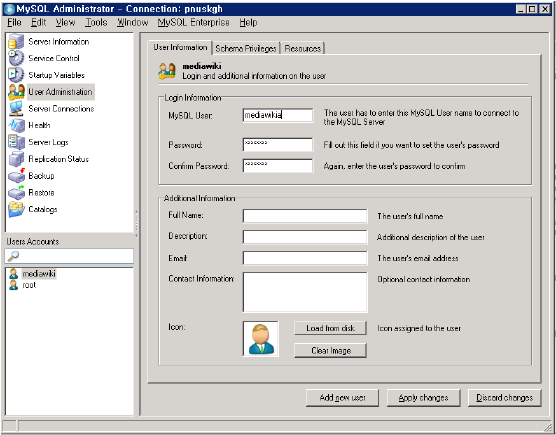Click the sidebar splitter handle
Image resolution: width=556 pixels, height=435 pixels.
click(136, 224)
